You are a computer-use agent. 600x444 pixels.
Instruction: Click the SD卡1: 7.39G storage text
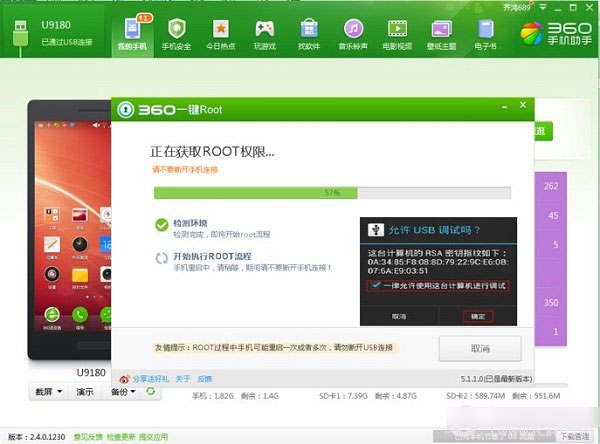(x=343, y=396)
